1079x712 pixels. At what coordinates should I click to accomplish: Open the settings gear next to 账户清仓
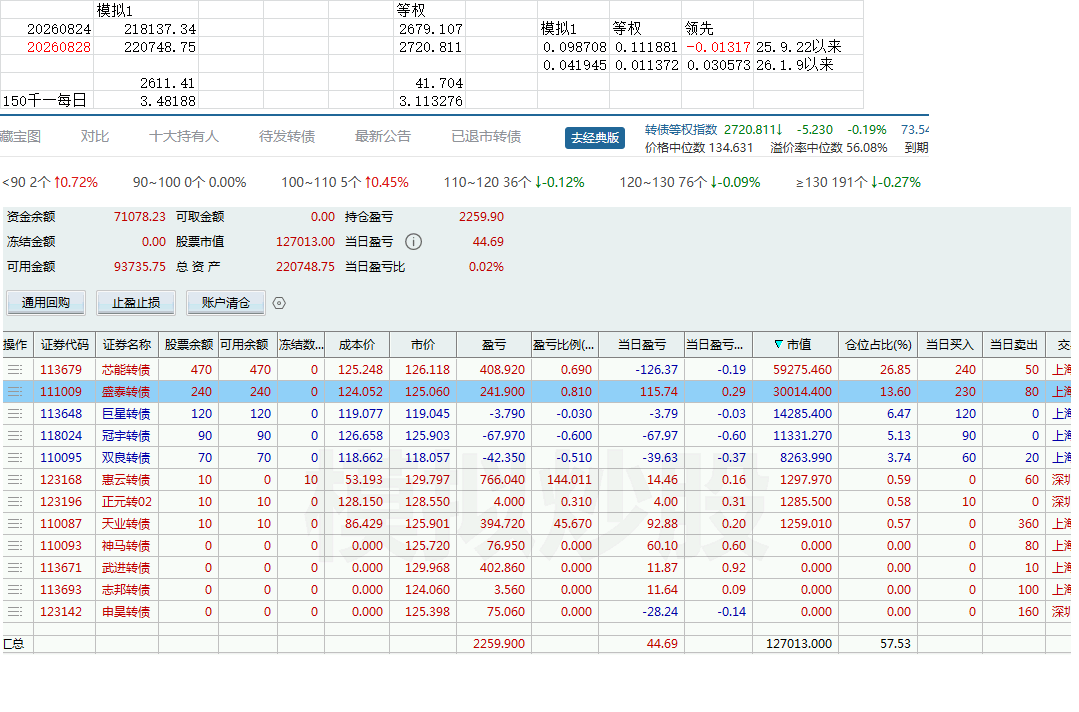pos(279,303)
